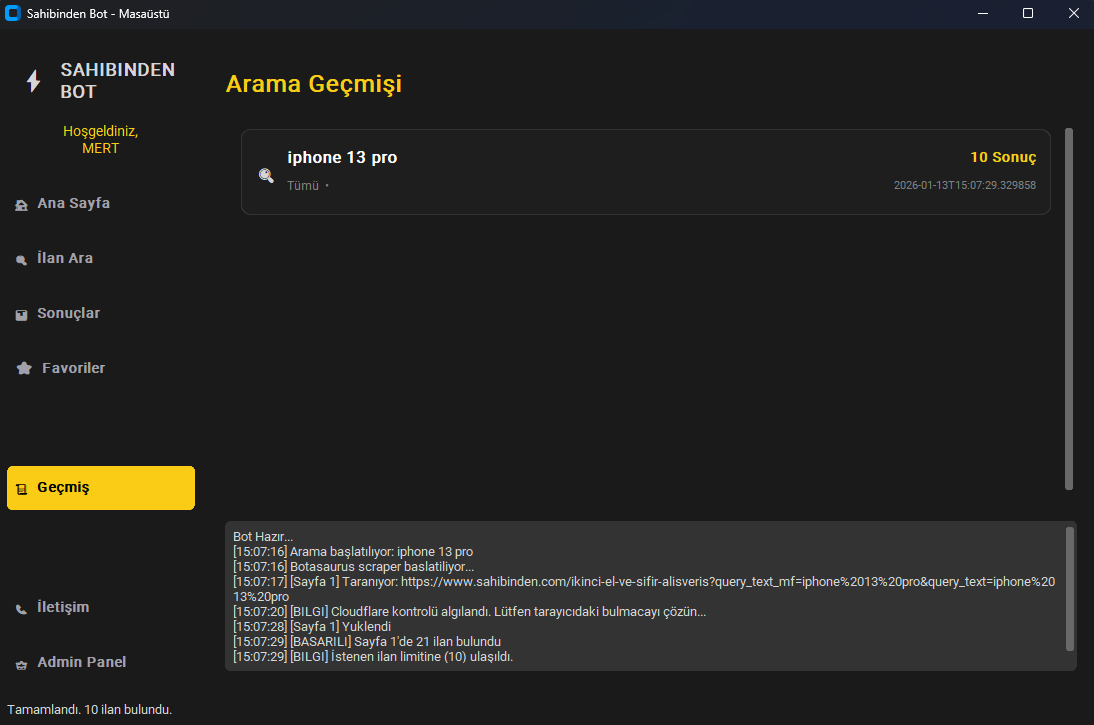Viewport: 1094px width, 725px height.
Task: Open the İletişim page
Action: pyautogui.click(x=100, y=607)
